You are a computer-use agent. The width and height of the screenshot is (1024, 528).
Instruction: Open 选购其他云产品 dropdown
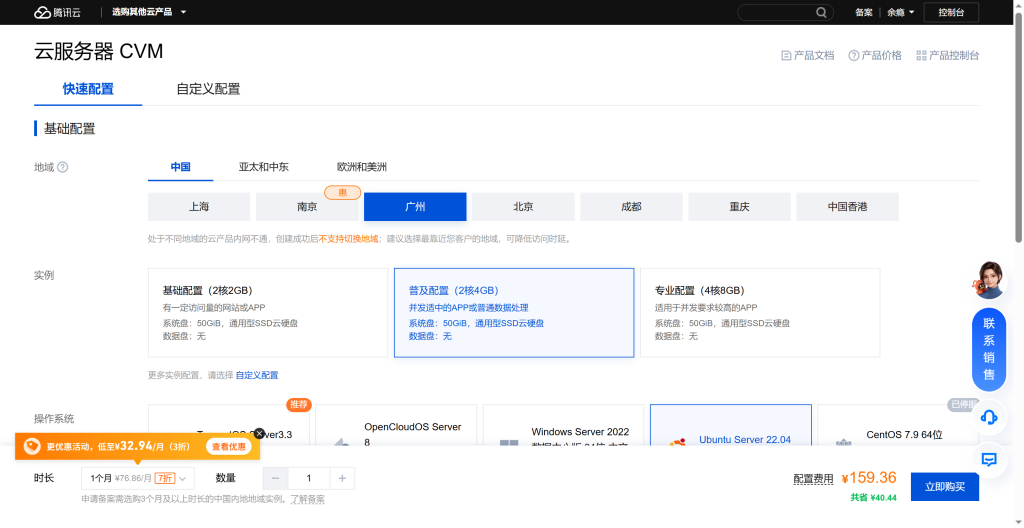click(149, 12)
